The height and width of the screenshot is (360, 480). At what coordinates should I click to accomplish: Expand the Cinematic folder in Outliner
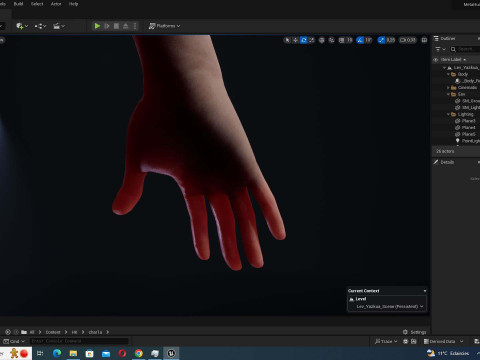448,88
